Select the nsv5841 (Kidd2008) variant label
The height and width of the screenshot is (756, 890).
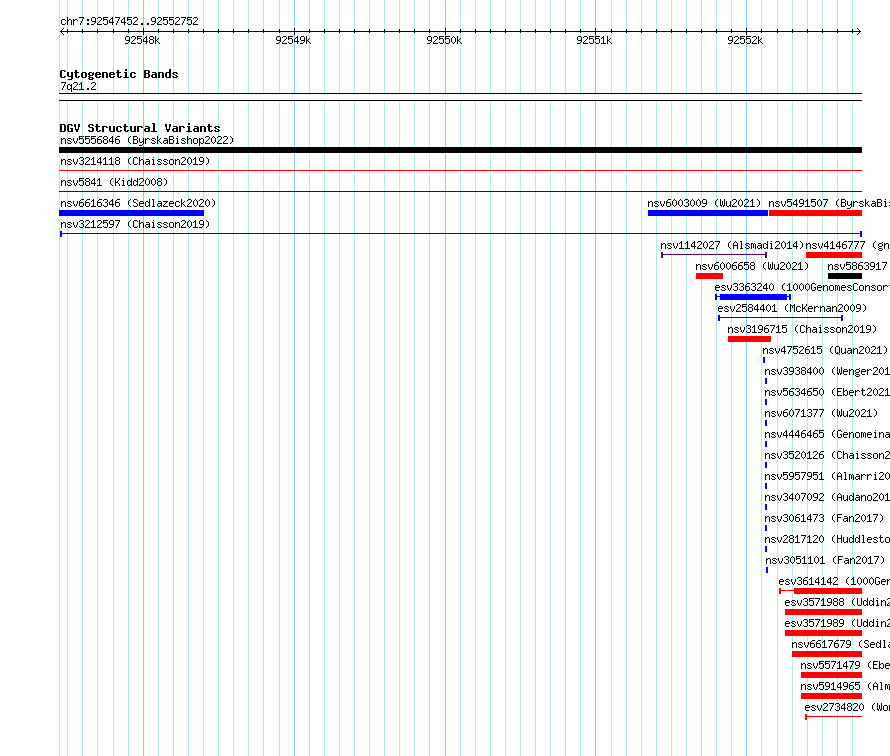(x=114, y=182)
